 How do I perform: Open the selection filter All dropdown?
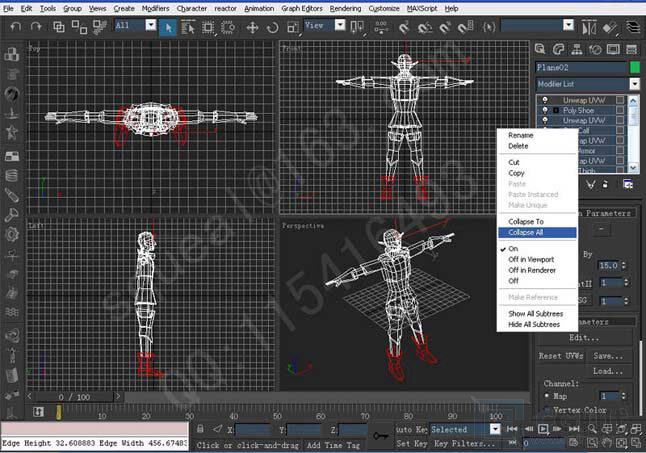click(x=151, y=25)
